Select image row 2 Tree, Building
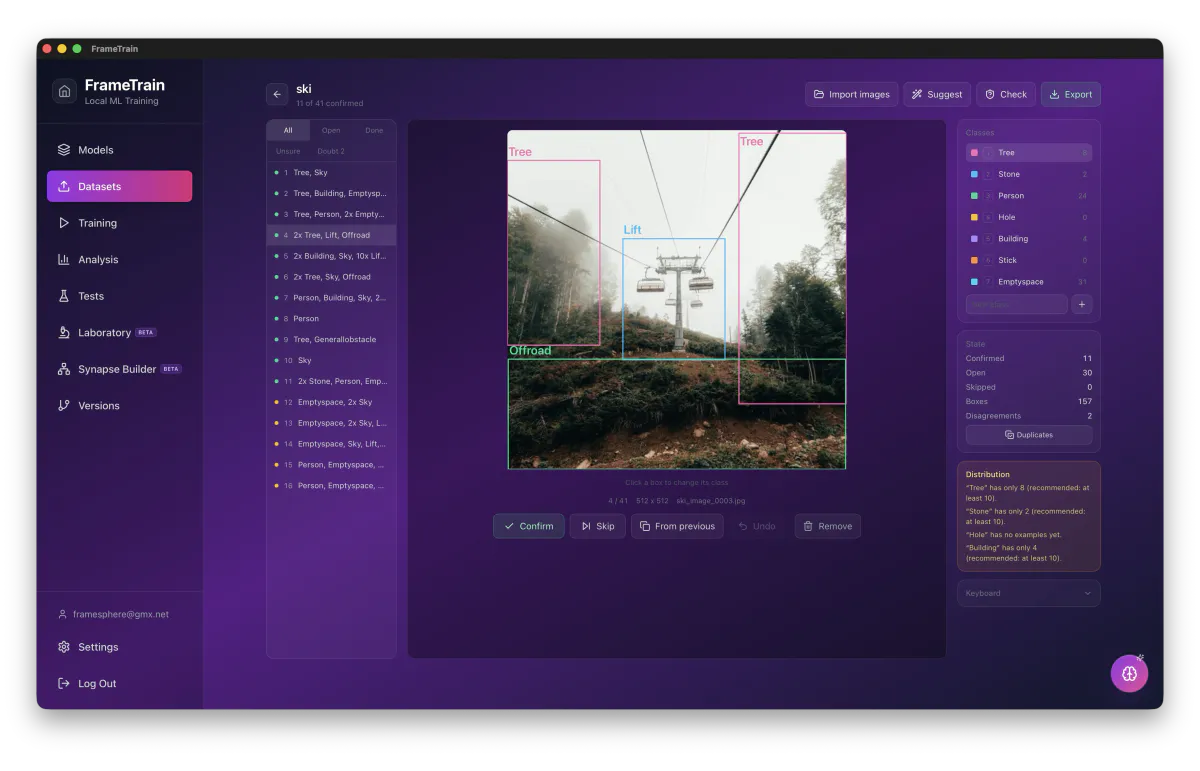The image size is (1200, 771). pyautogui.click(x=331, y=194)
